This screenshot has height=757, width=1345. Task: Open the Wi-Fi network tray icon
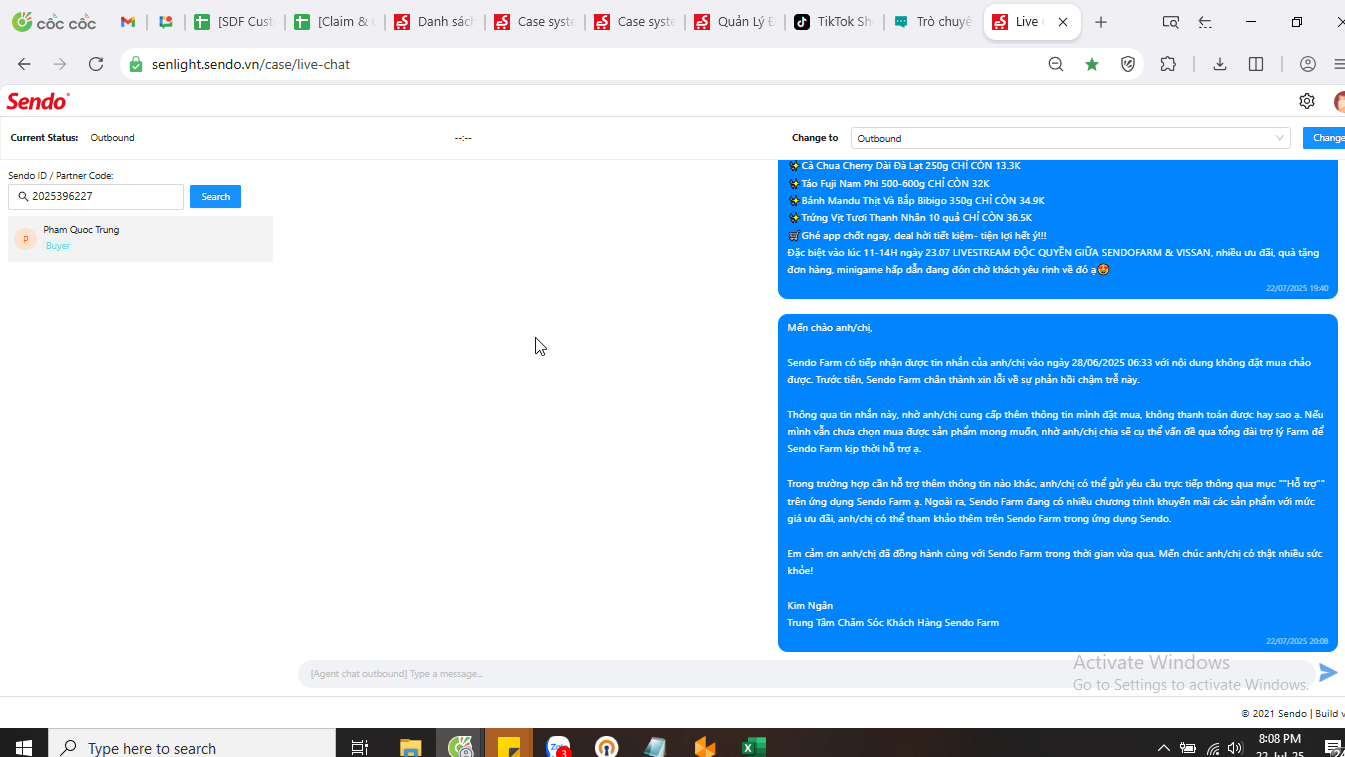pos(1212,747)
